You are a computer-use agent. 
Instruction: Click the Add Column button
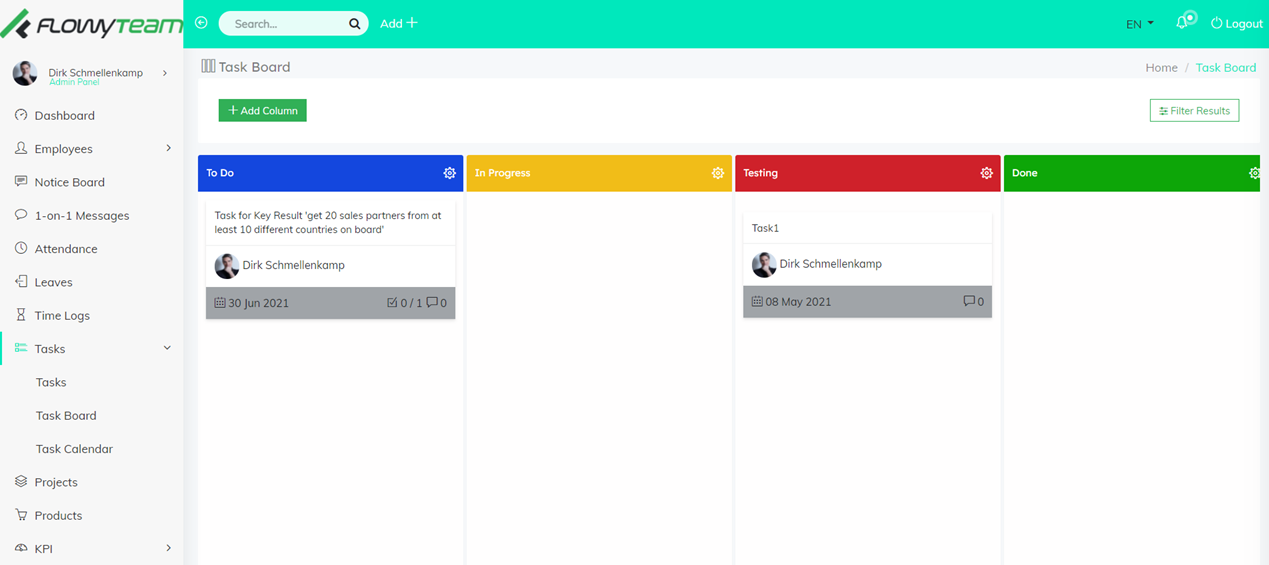pos(262,110)
